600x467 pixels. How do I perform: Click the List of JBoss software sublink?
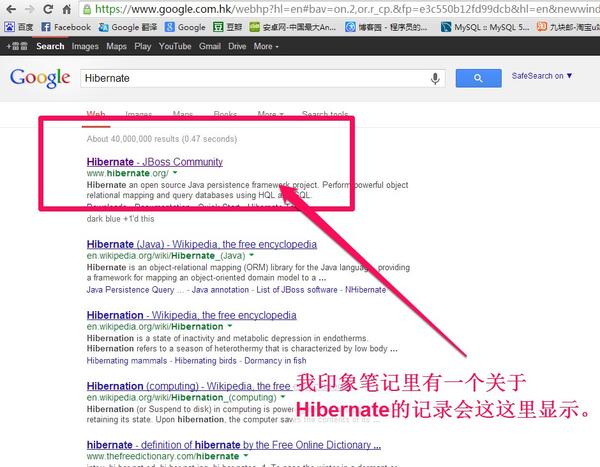coord(297,290)
